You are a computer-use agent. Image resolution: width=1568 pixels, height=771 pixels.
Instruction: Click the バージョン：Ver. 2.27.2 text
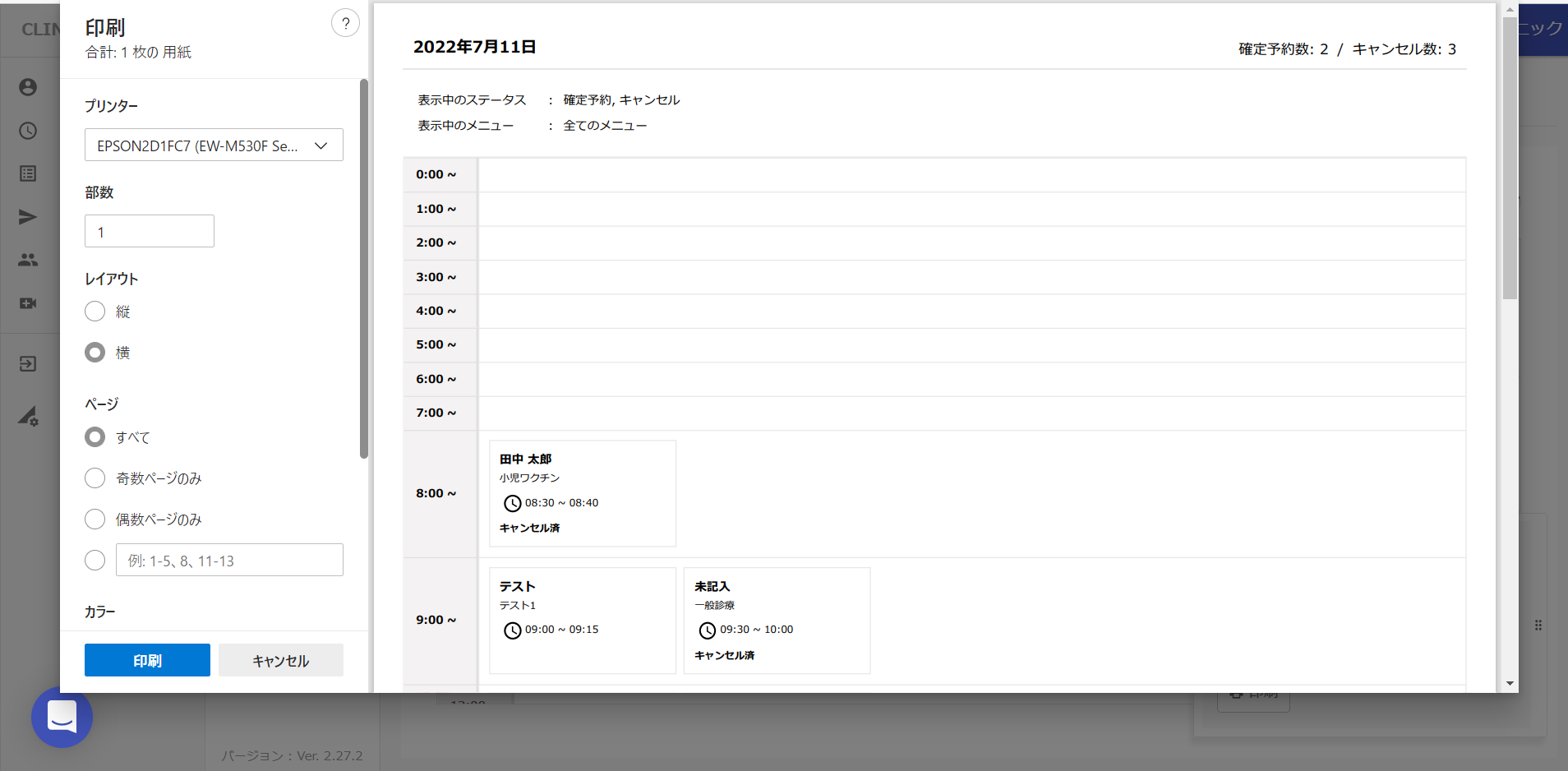[292, 755]
